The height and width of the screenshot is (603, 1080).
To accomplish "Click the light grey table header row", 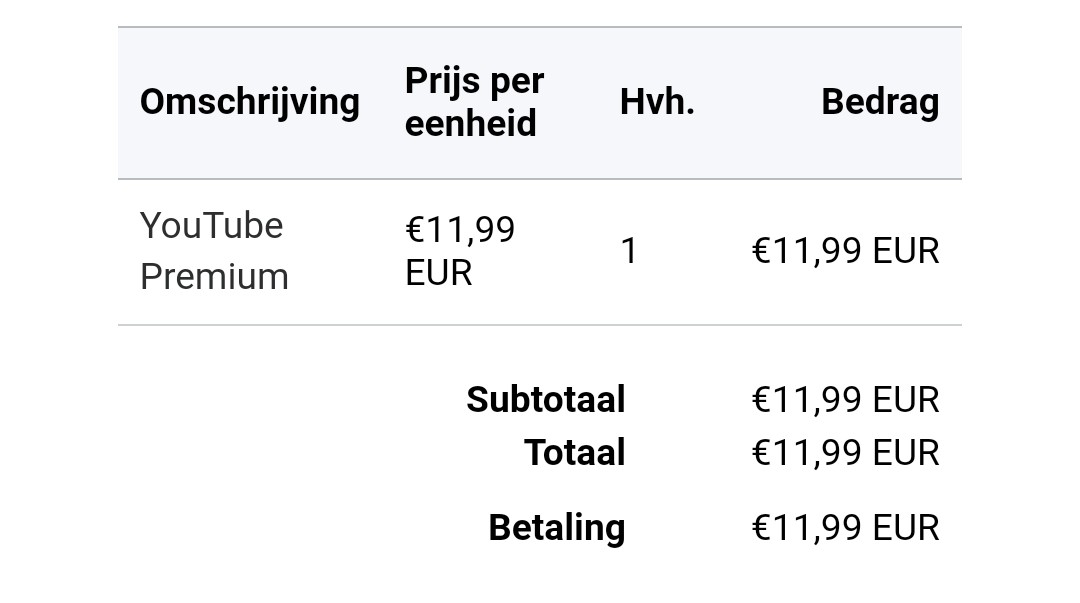I will coord(540,103).
